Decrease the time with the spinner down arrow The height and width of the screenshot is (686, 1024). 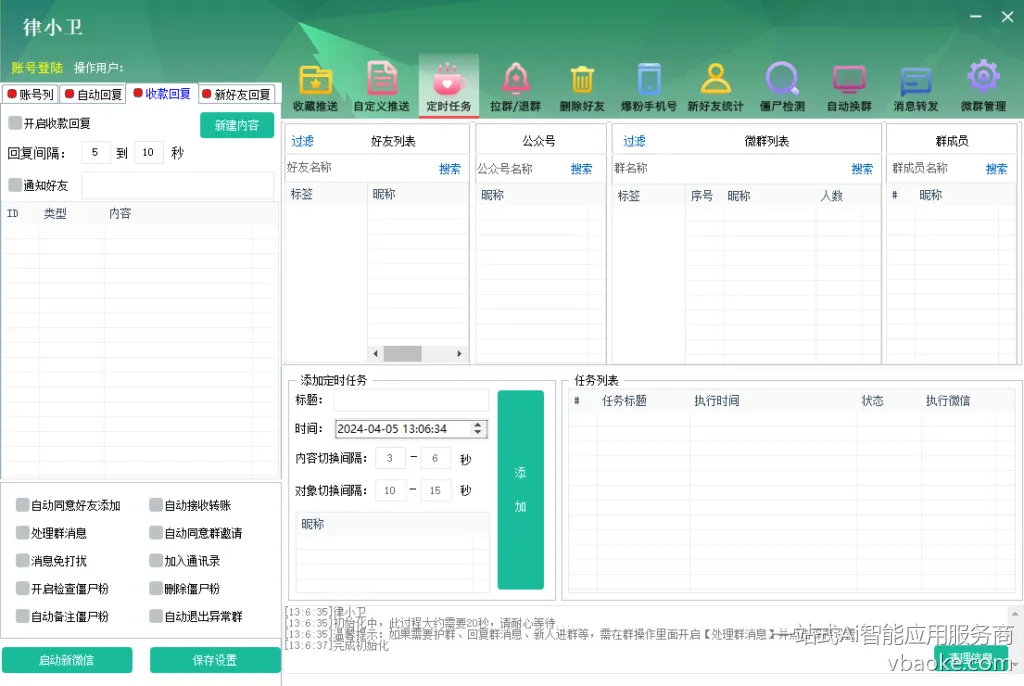(478, 433)
